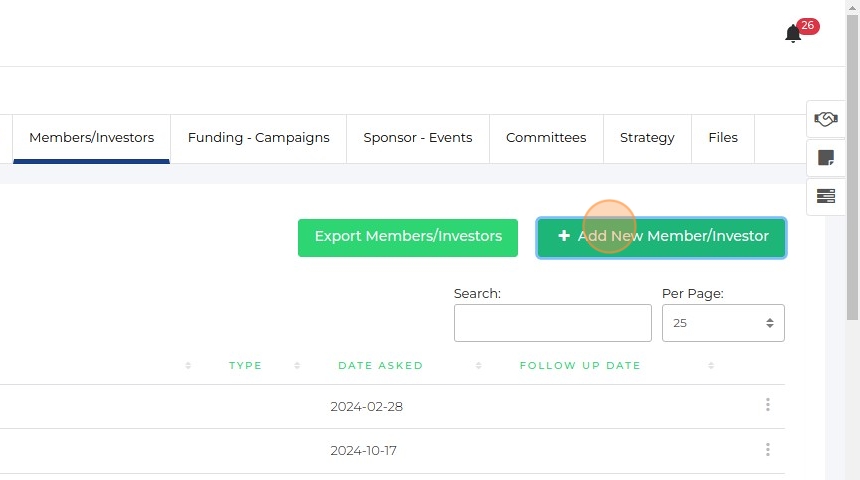Open the Funding - Campaigns tab

[x=258, y=138]
